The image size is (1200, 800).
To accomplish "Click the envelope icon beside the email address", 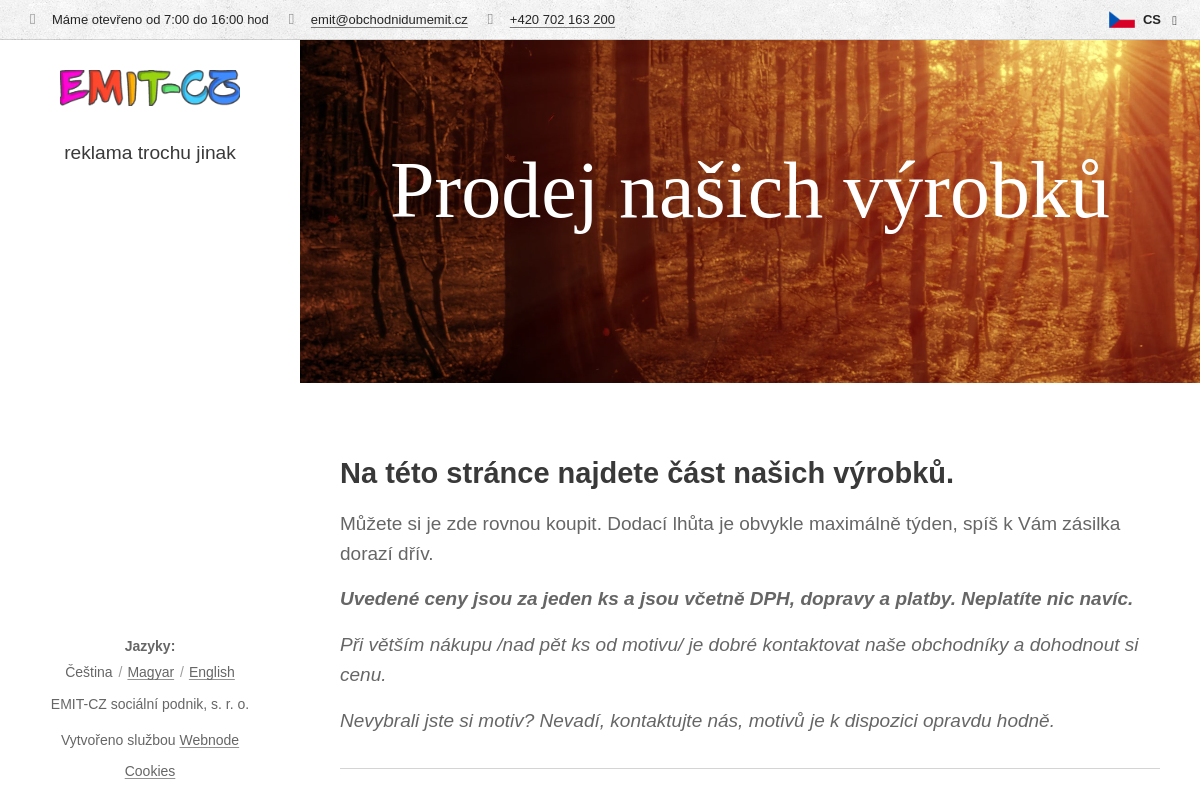I will [289, 19].
